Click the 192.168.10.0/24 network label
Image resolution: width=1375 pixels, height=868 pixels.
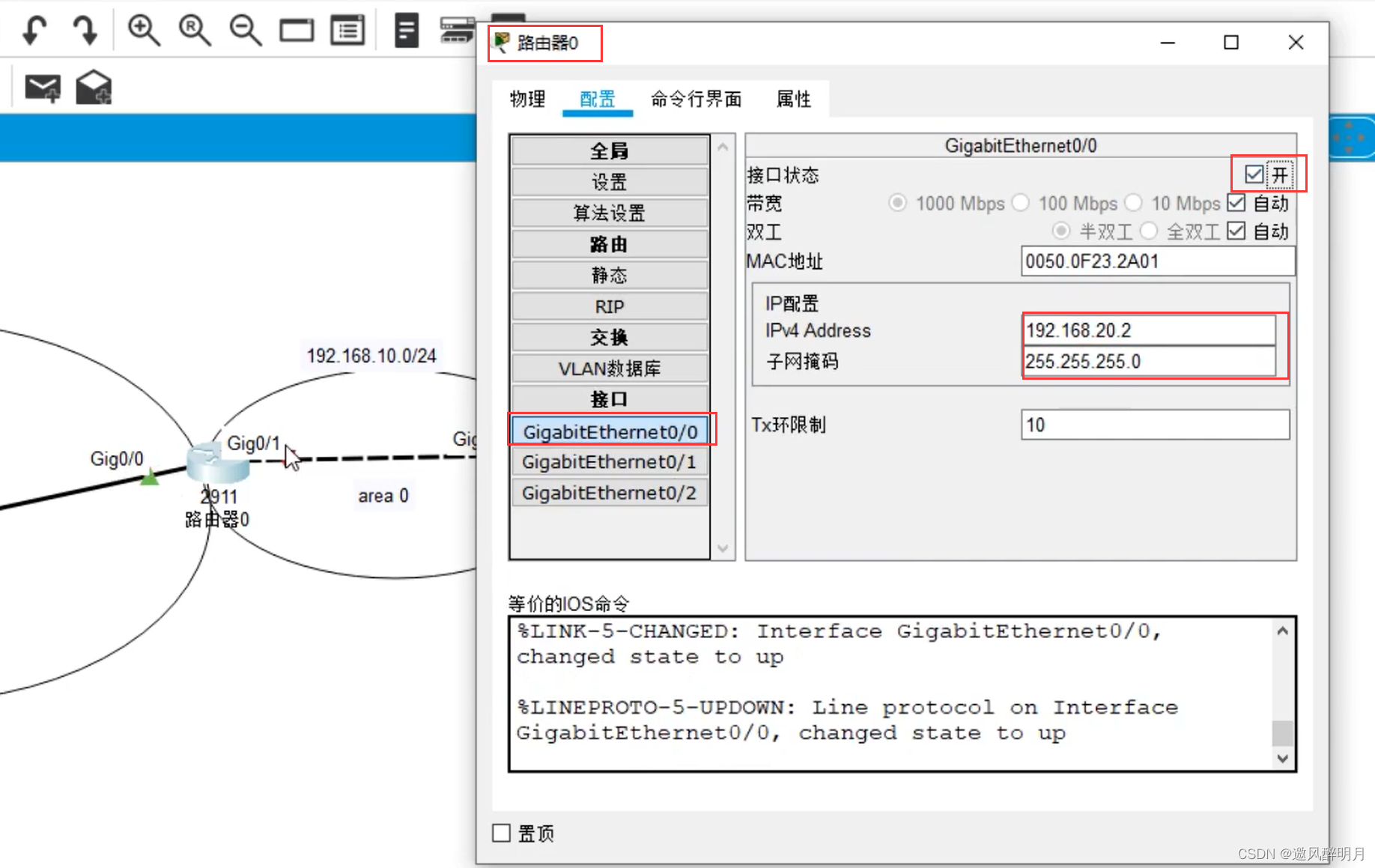click(371, 355)
